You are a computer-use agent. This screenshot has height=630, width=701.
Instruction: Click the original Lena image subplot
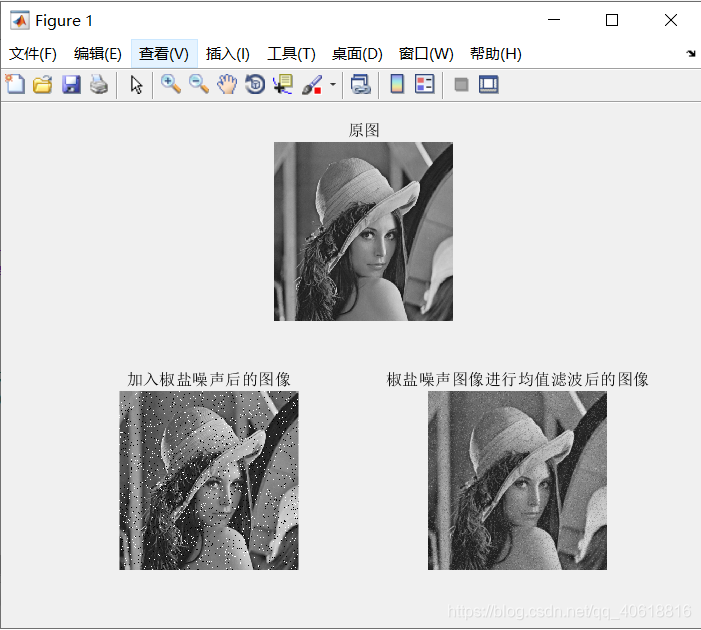pos(363,231)
